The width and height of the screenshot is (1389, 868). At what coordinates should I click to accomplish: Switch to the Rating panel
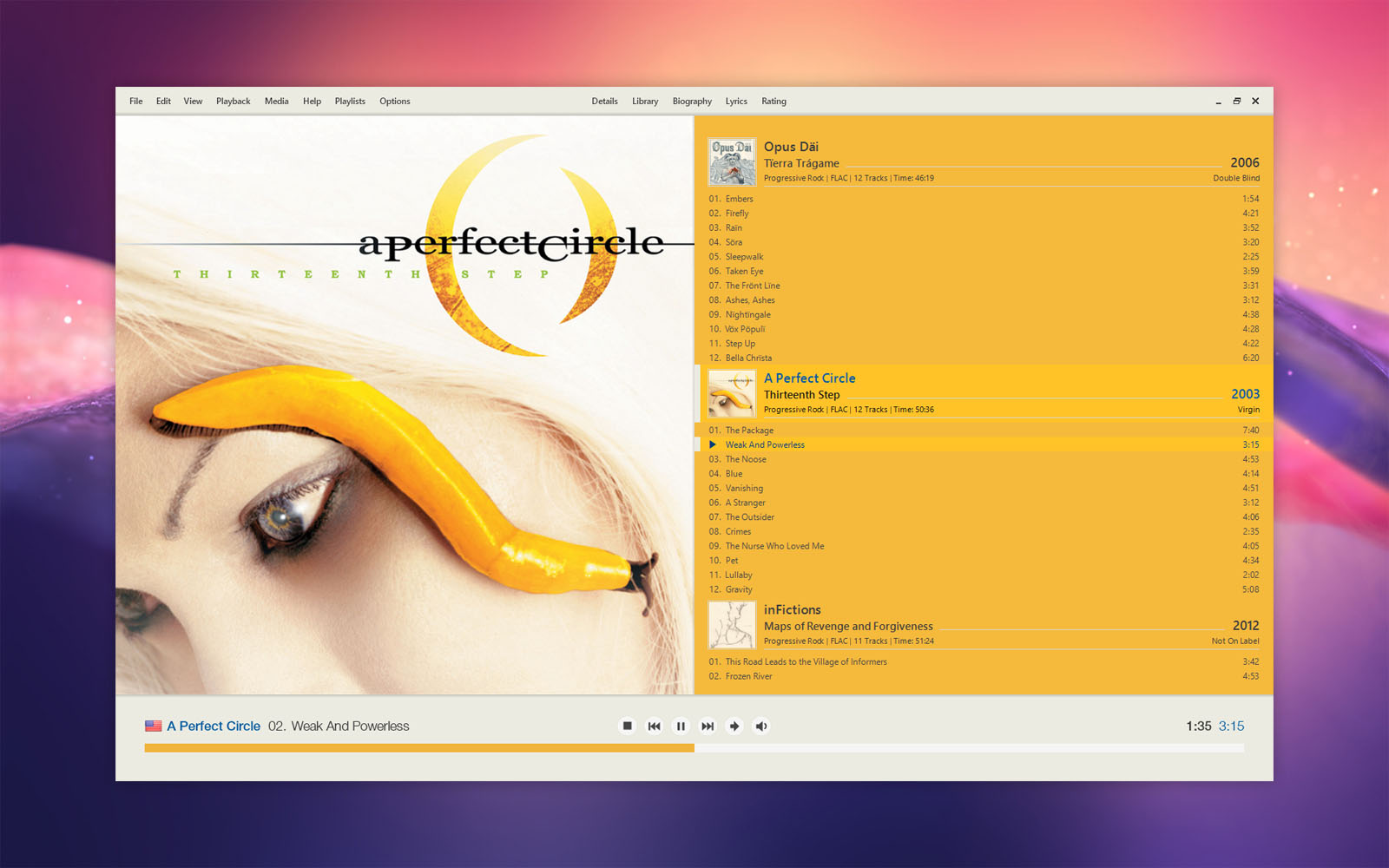point(773,101)
